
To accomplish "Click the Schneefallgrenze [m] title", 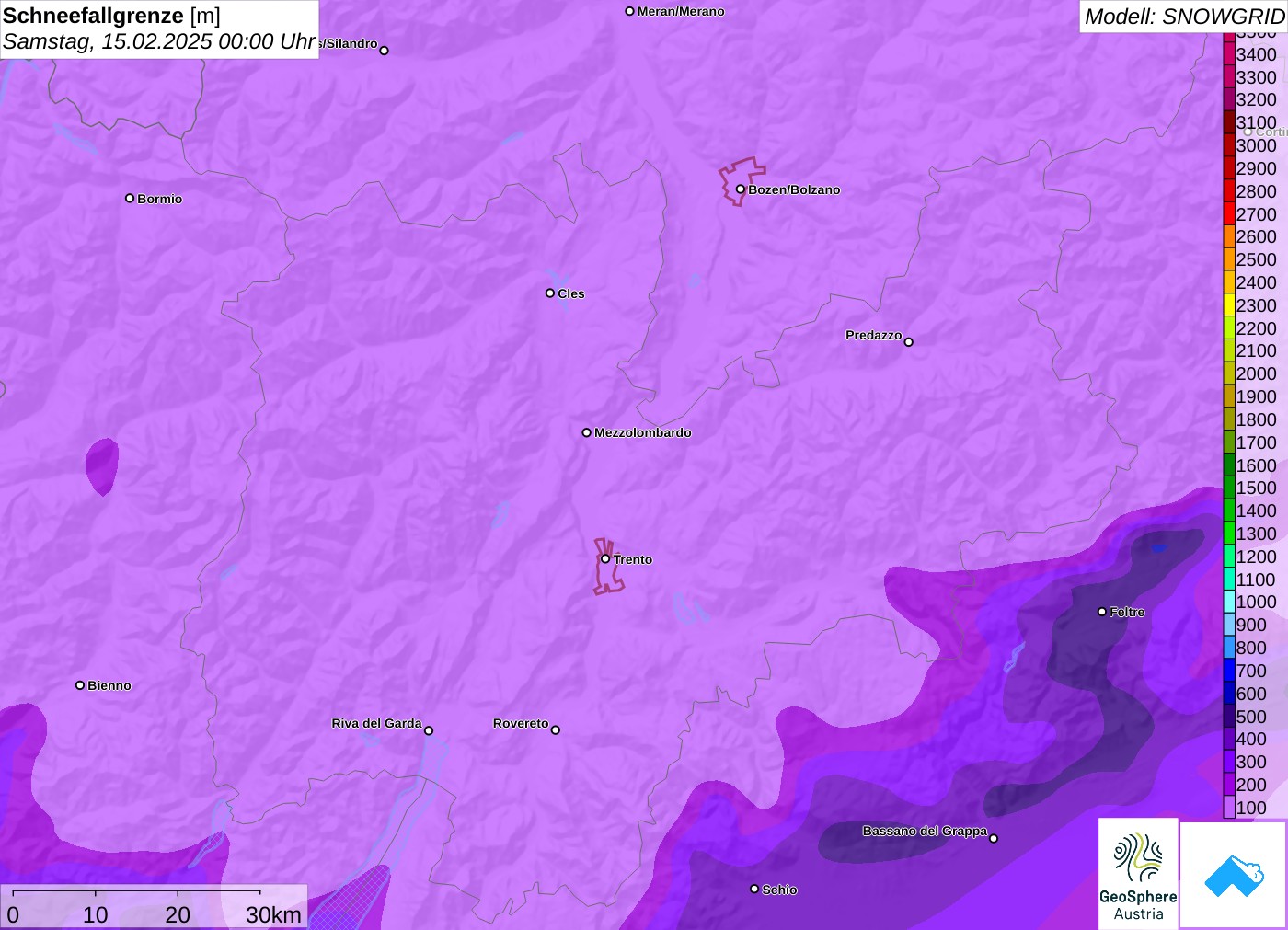I will coord(111,16).
